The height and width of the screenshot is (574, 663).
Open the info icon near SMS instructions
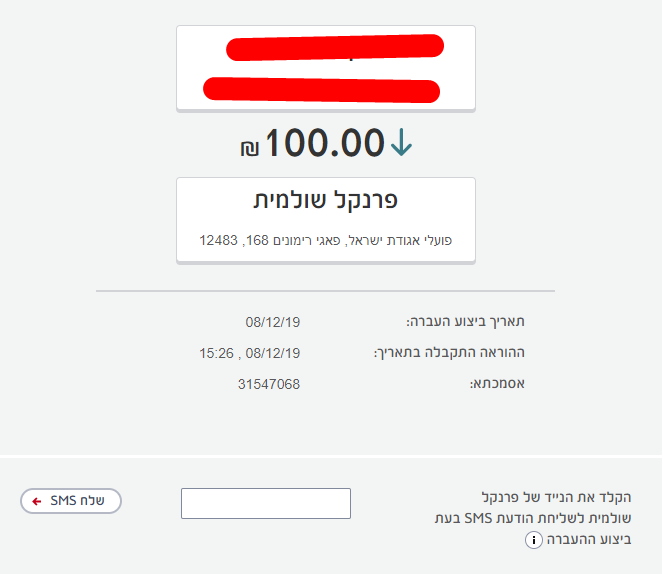[535, 540]
